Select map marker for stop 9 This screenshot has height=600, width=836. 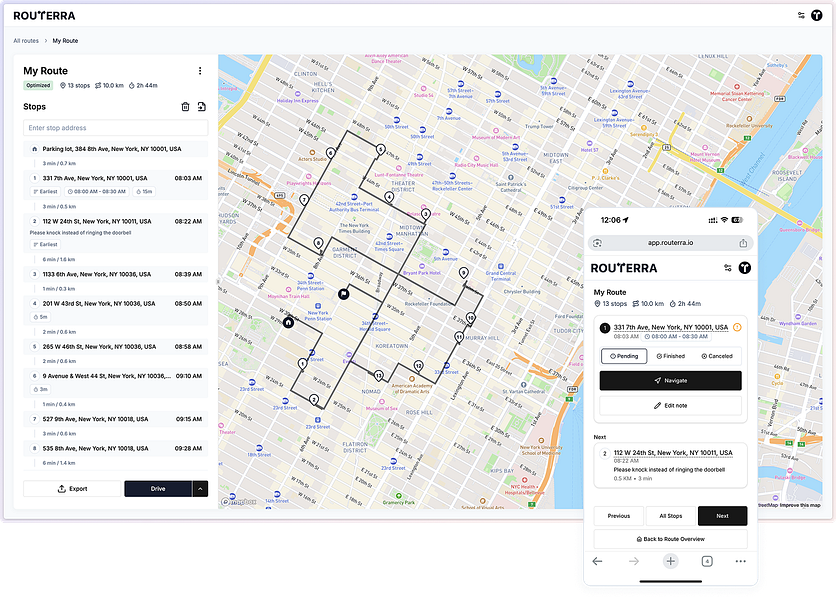click(x=464, y=273)
